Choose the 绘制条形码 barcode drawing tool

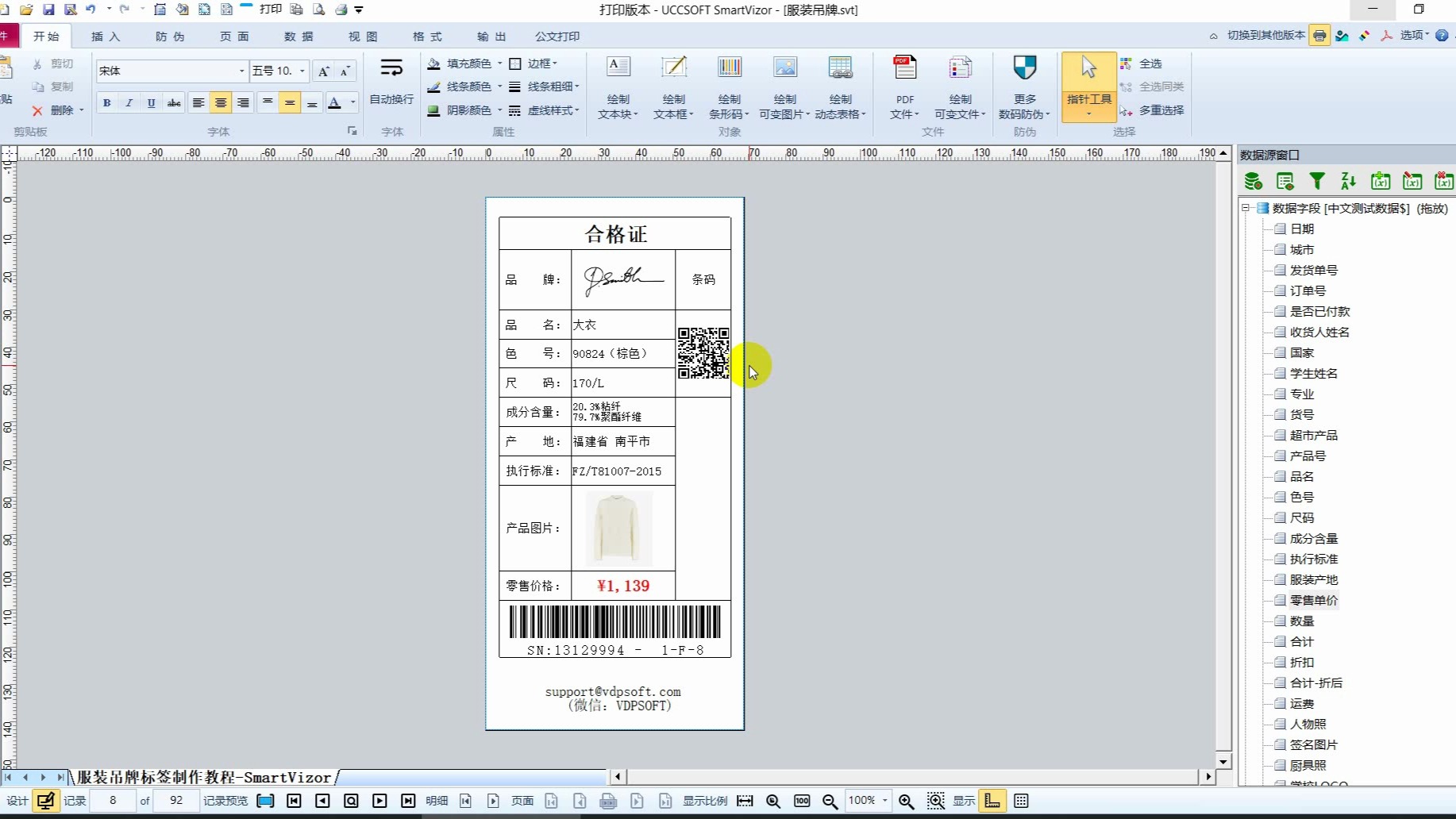(730, 87)
